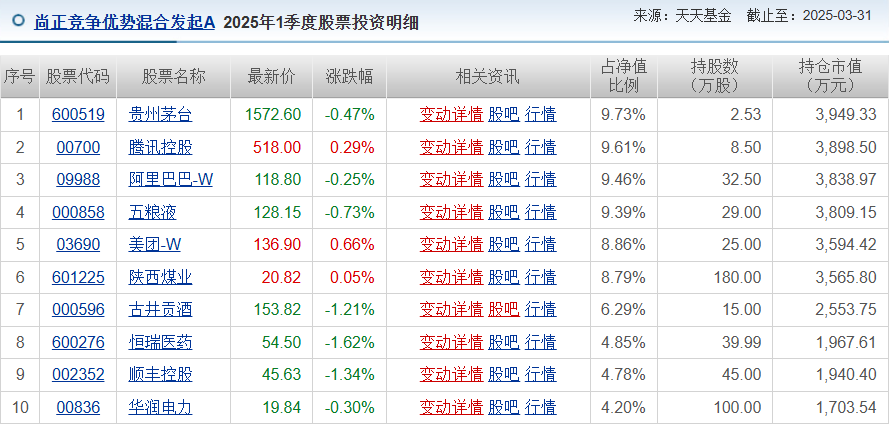Open 行情 for 陕西煤业 row
The width and height of the screenshot is (890, 425).
tap(540, 277)
